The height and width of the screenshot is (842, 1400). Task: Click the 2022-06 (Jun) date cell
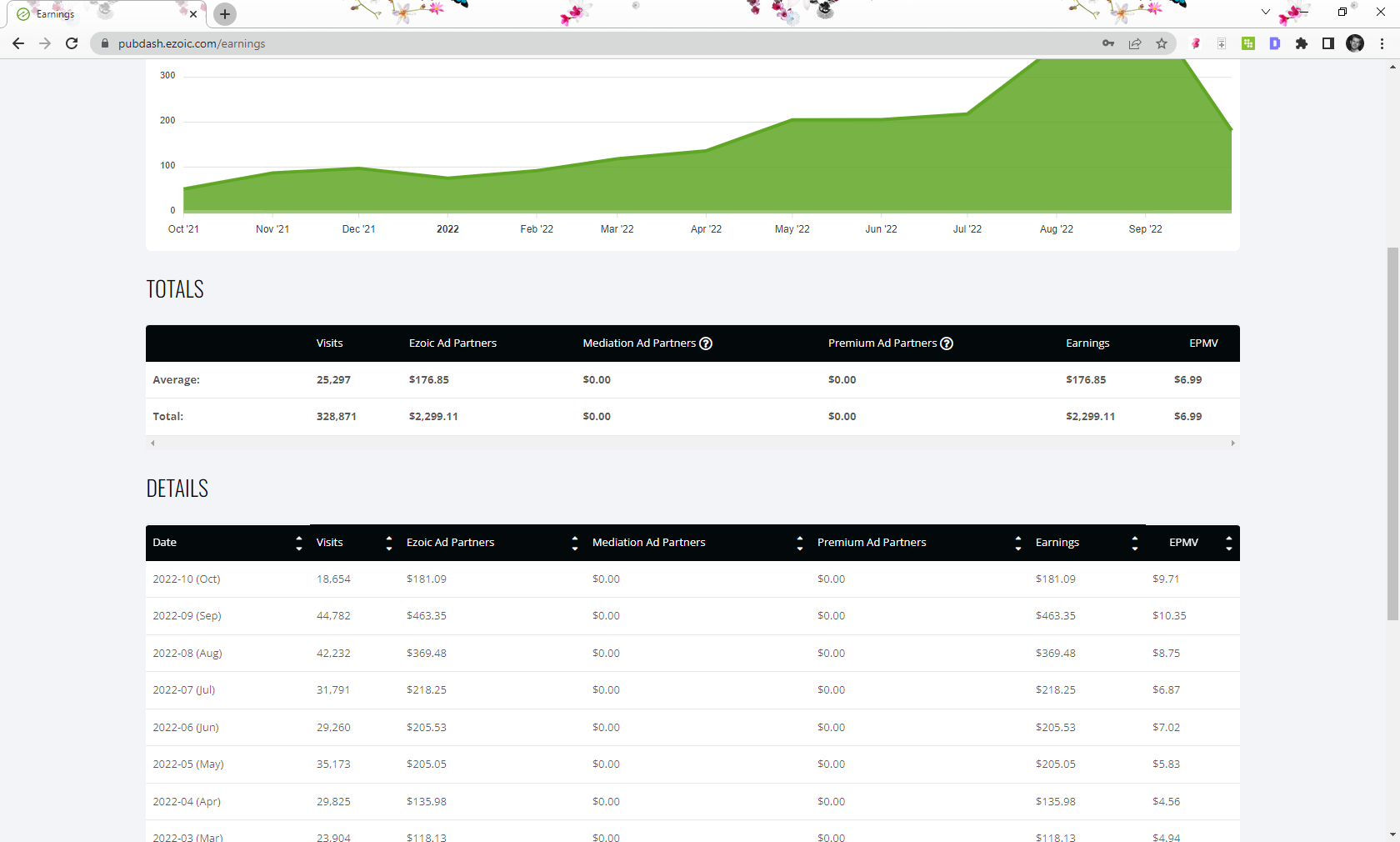click(x=186, y=728)
